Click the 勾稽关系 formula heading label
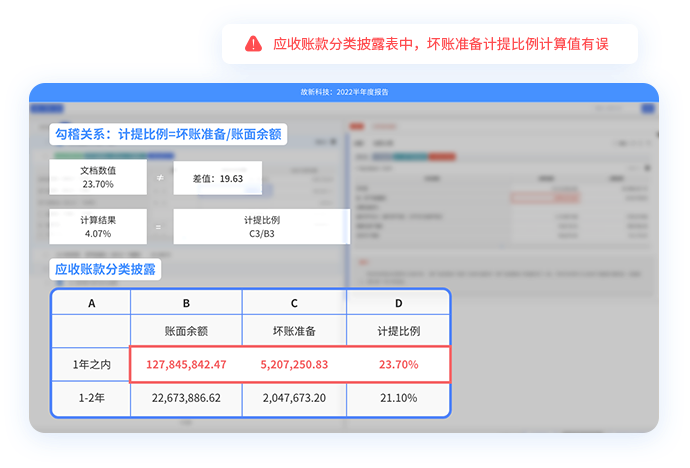 click(168, 134)
